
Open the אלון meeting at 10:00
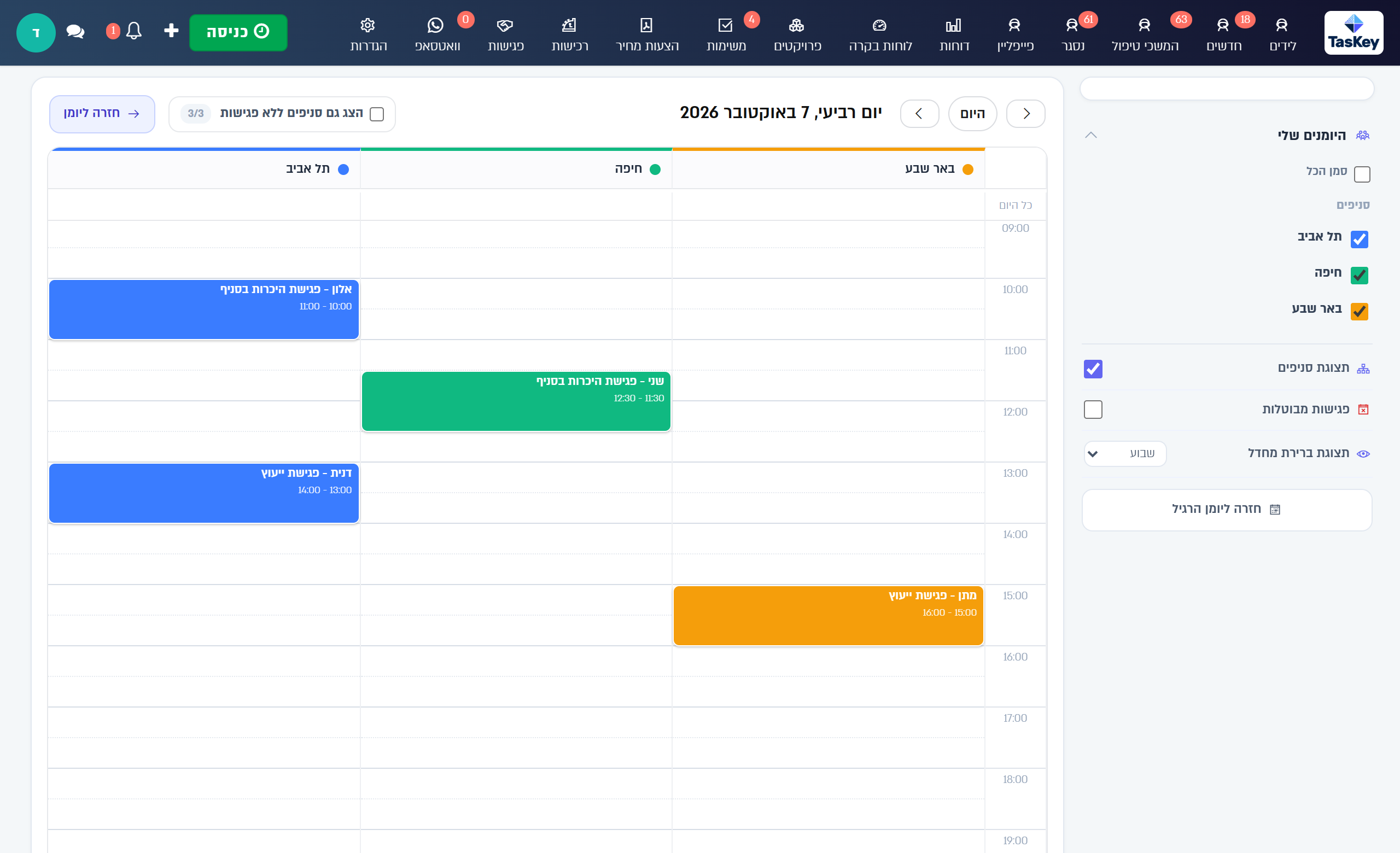coord(204,309)
